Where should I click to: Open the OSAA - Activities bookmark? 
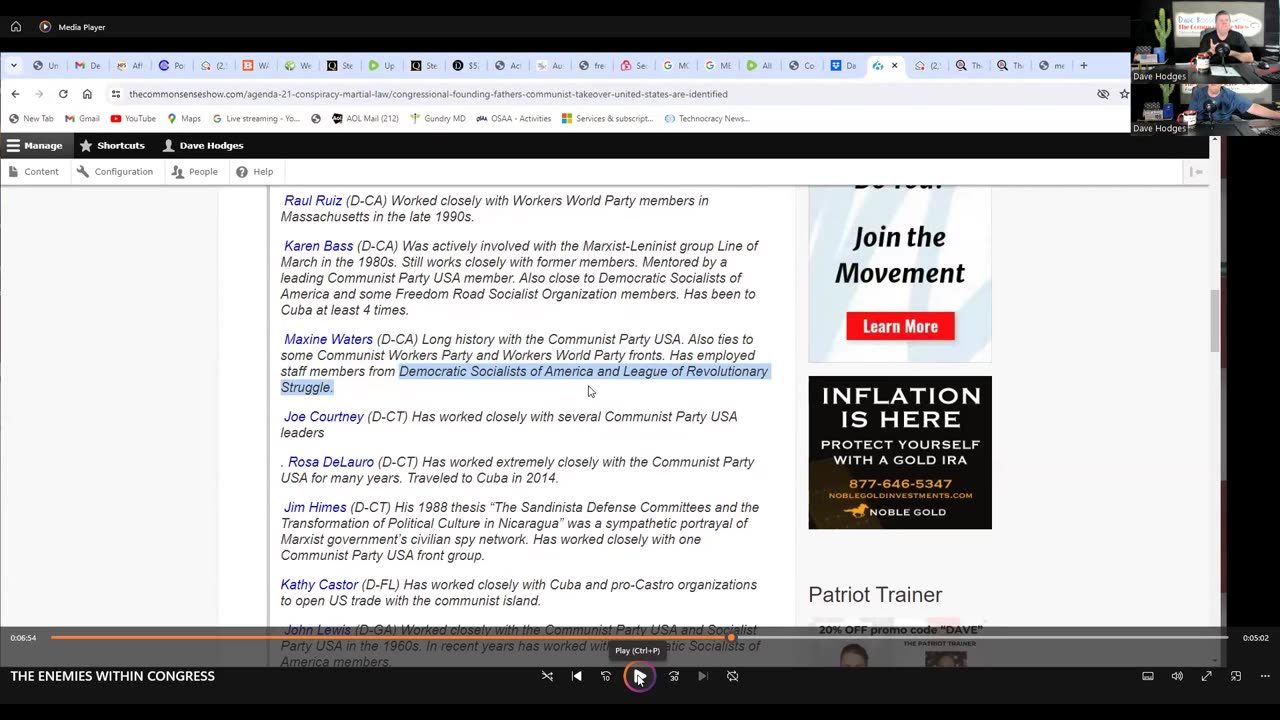point(514,118)
